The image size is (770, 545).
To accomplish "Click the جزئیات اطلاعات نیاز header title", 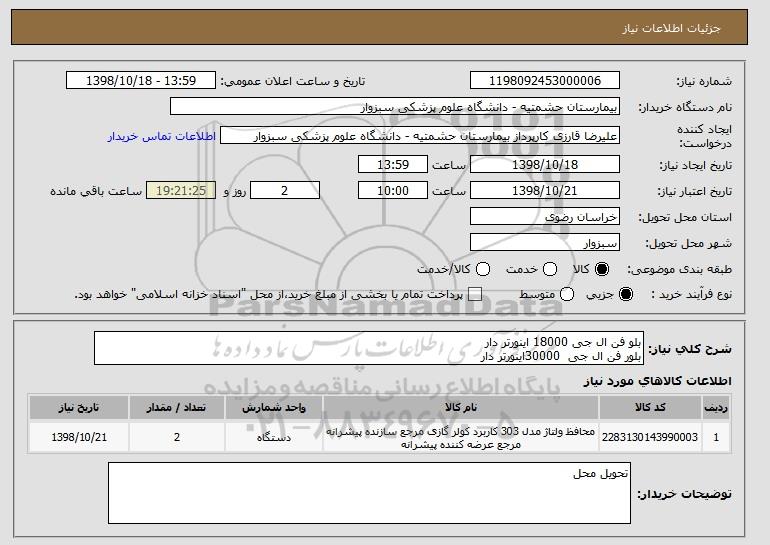I will pos(671,28).
